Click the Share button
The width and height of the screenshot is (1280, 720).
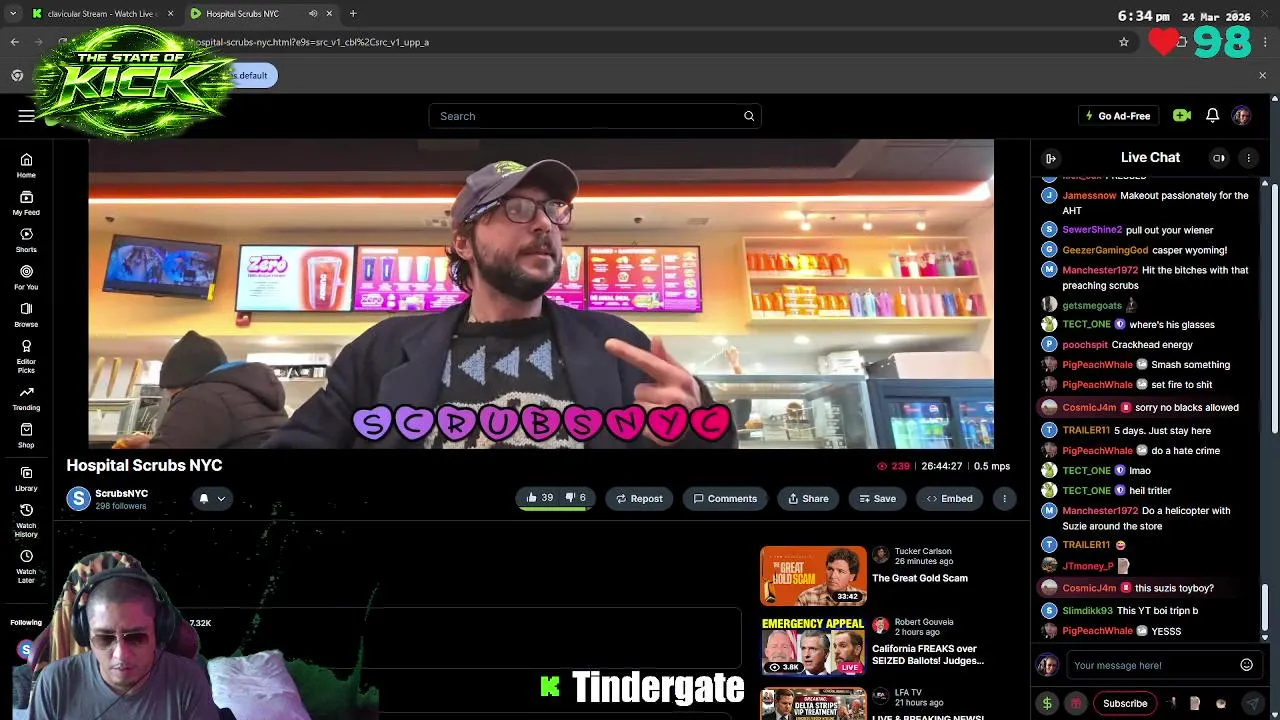[x=808, y=498]
